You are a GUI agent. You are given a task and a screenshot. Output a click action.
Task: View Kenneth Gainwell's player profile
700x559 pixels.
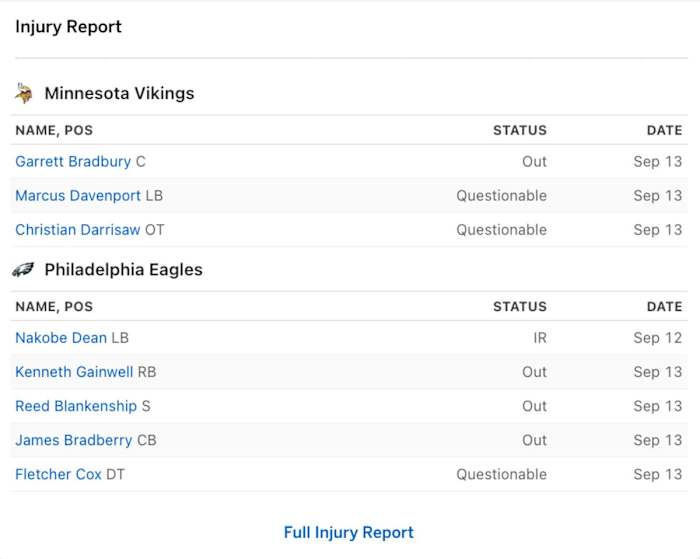click(74, 372)
